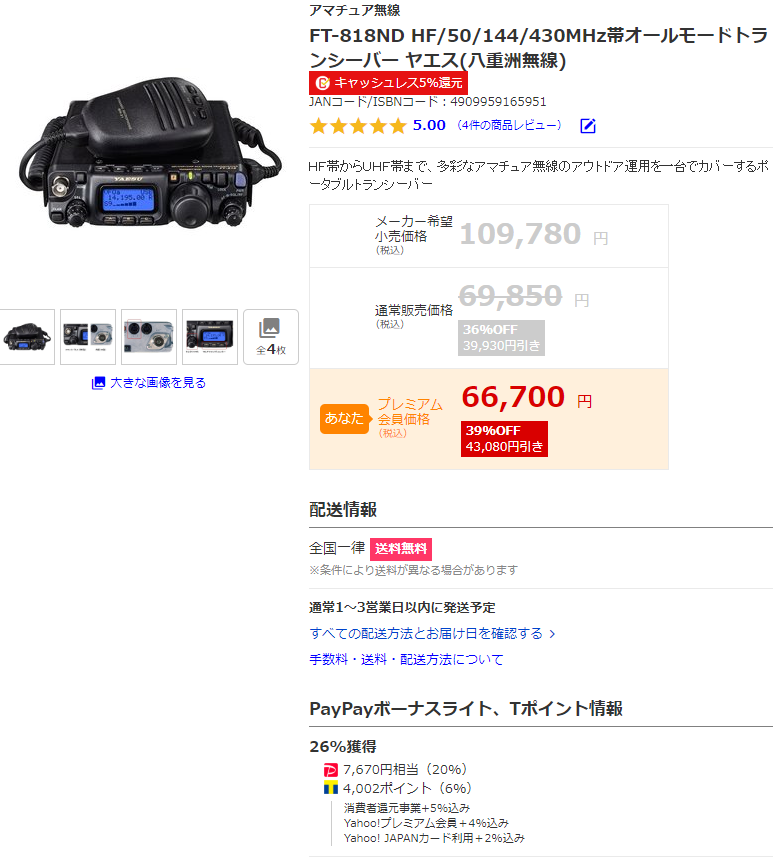Open the 全4枚 image gallery icon
The image size is (773, 857).
click(x=271, y=337)
